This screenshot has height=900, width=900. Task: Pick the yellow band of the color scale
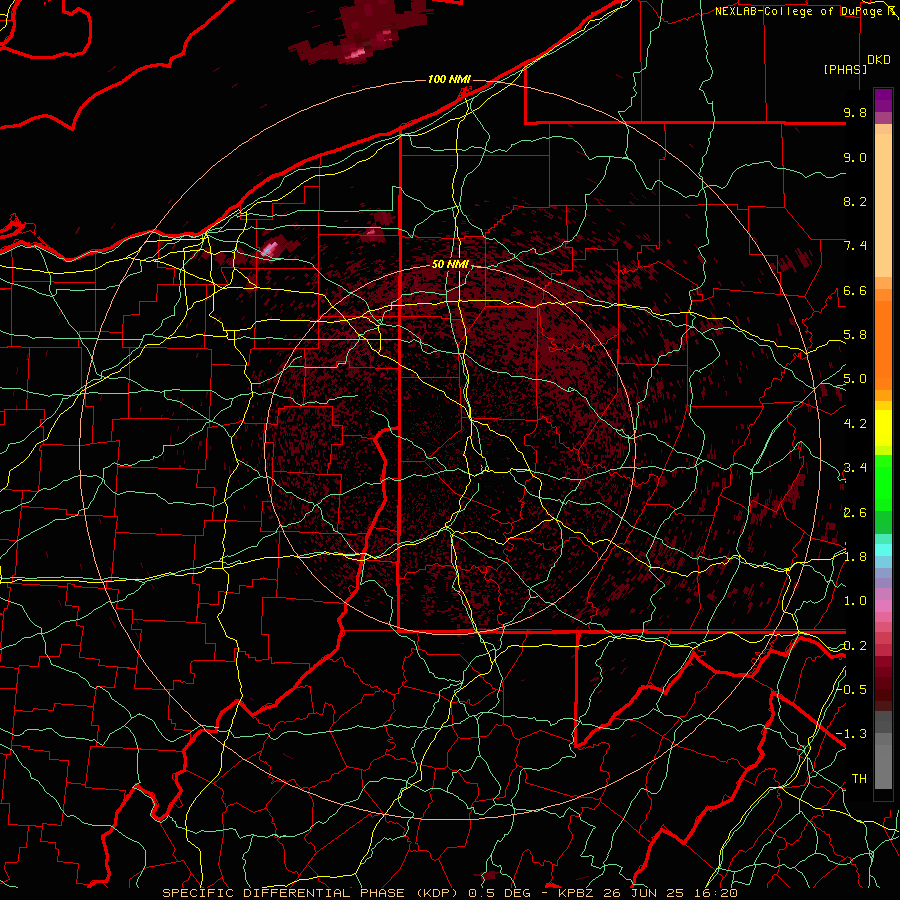883,428
